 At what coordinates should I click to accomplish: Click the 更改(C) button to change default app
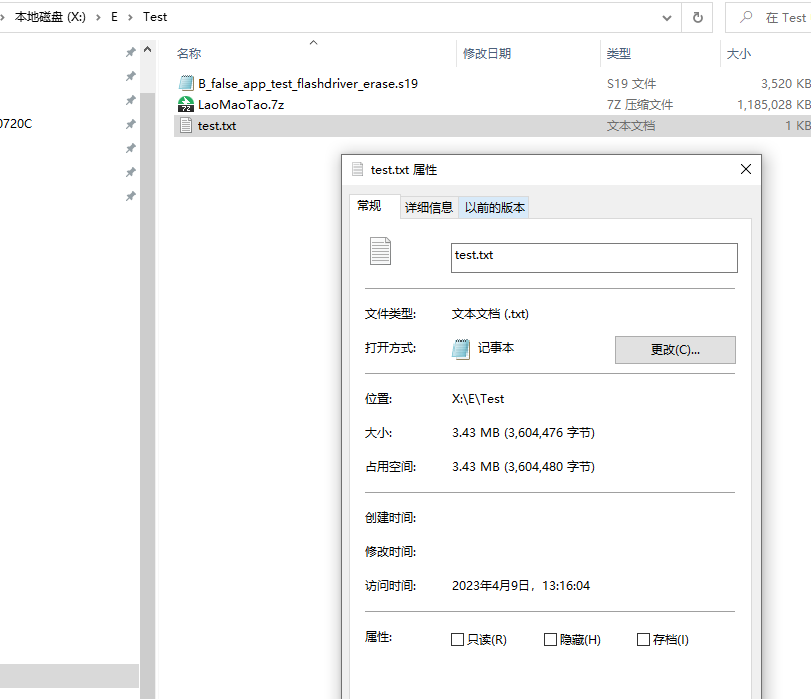point(675,349)
